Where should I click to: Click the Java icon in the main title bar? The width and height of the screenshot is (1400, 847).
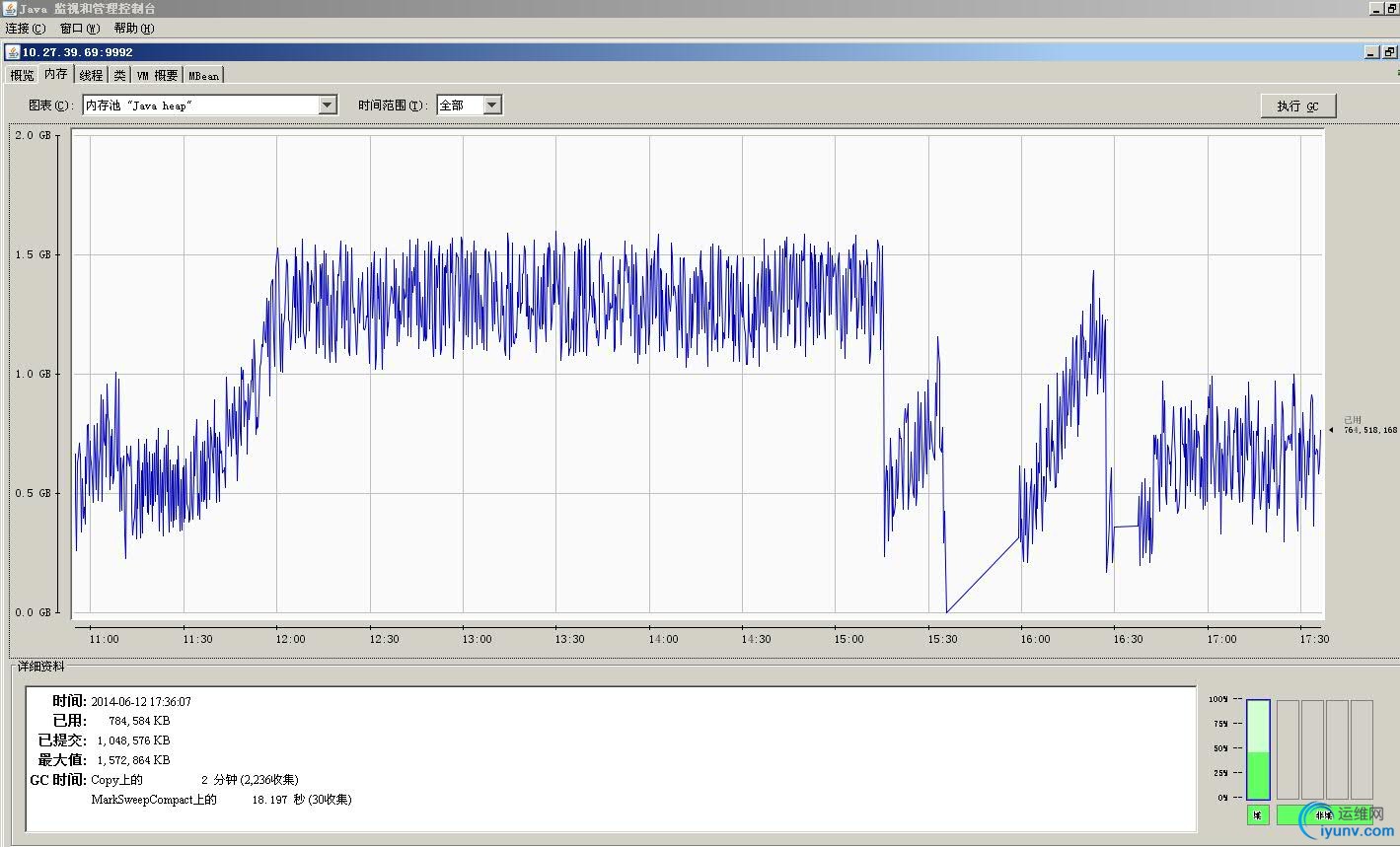pos(9,8)
